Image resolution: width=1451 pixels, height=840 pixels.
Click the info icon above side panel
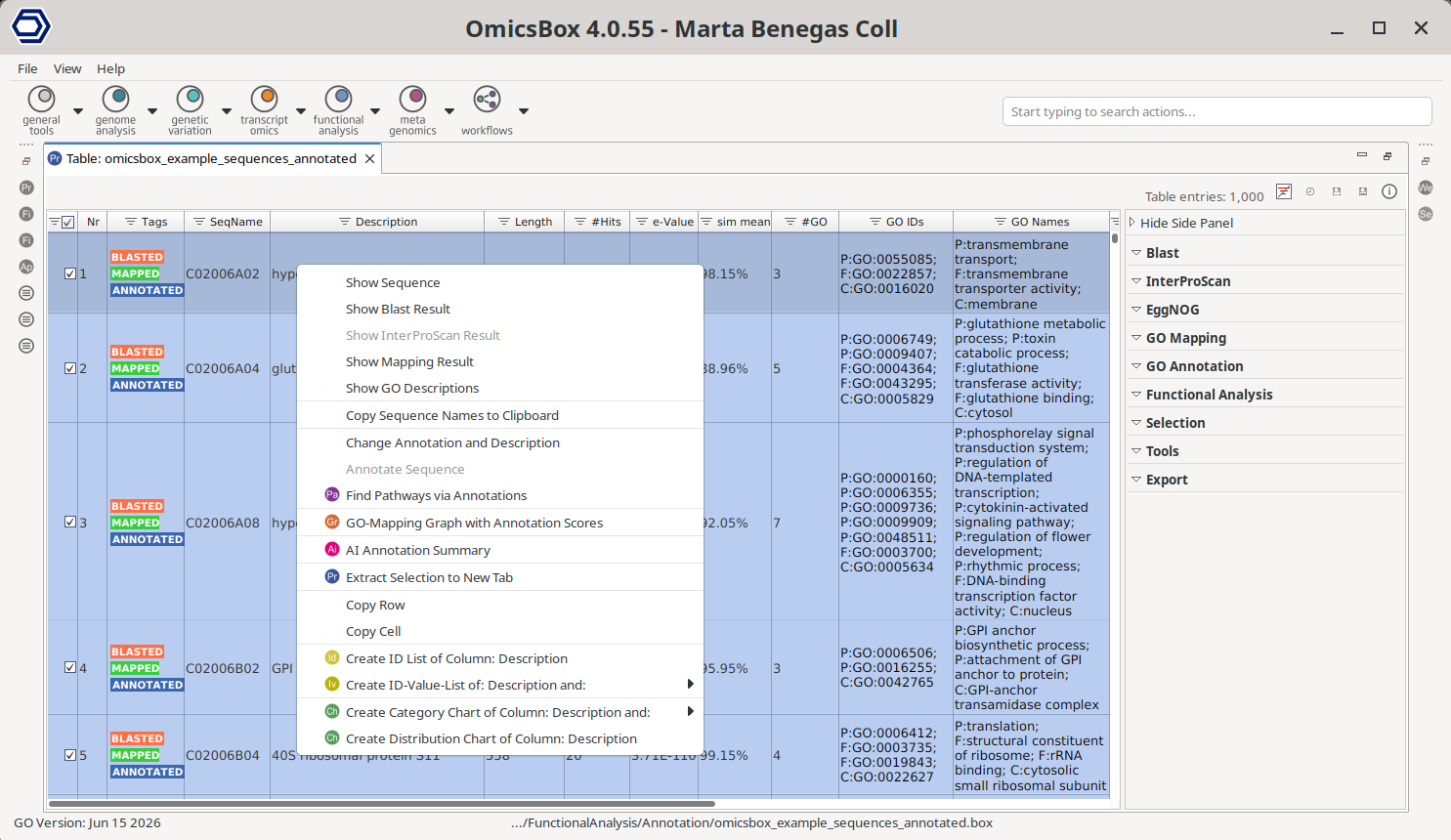point(1389,191)
